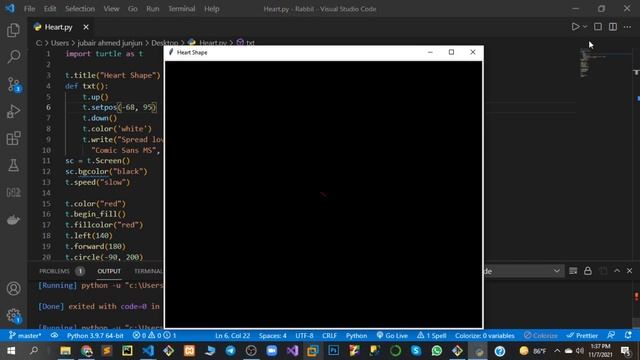Click the feedback icon in status bar

pos(611,336)
